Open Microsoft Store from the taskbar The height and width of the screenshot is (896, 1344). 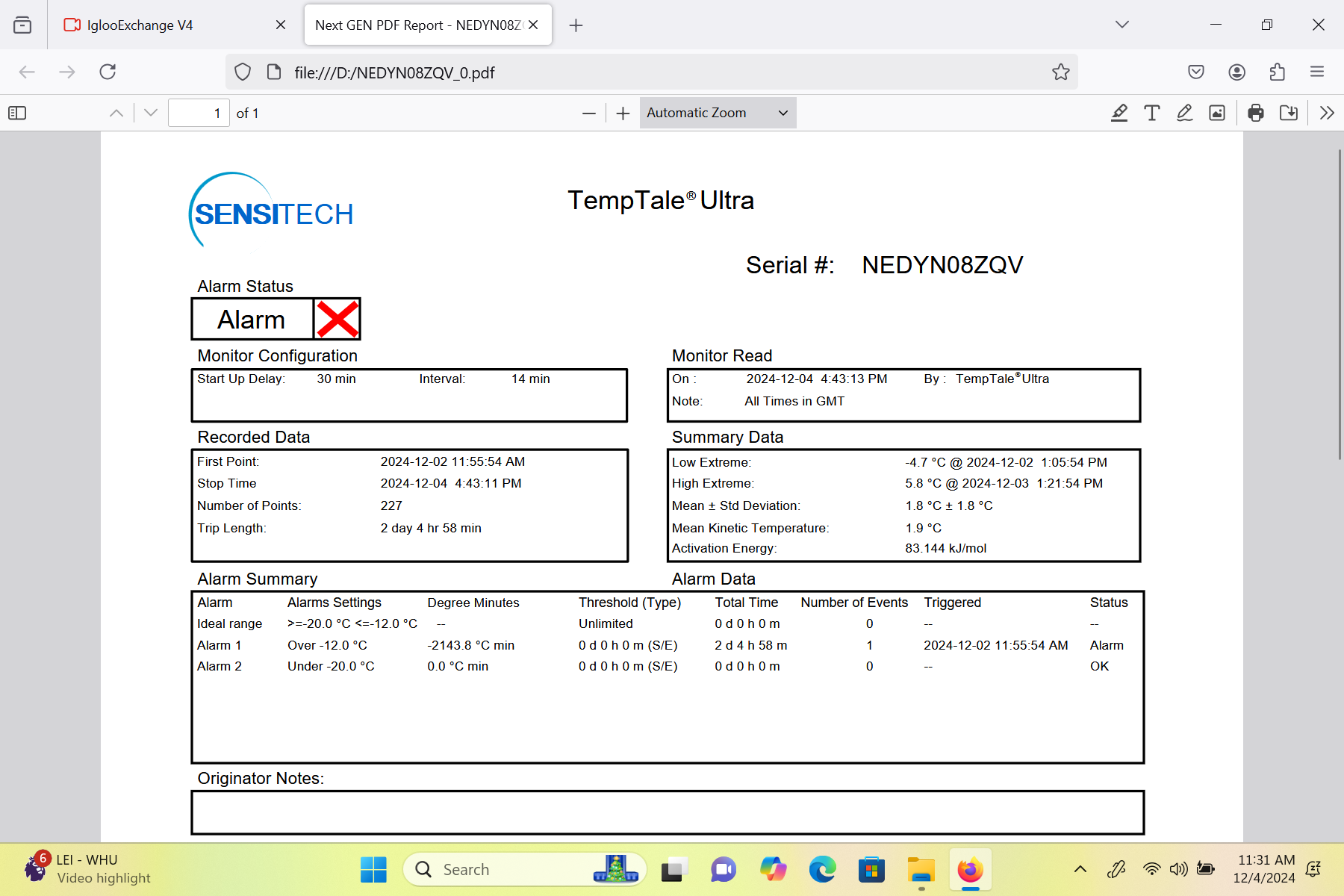pyautogui.click(x=871, y=869)
